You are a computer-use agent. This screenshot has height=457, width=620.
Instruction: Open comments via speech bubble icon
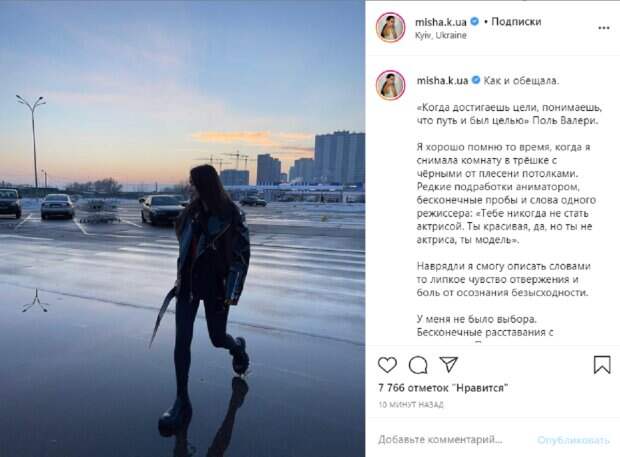click(x=418, y=365)
